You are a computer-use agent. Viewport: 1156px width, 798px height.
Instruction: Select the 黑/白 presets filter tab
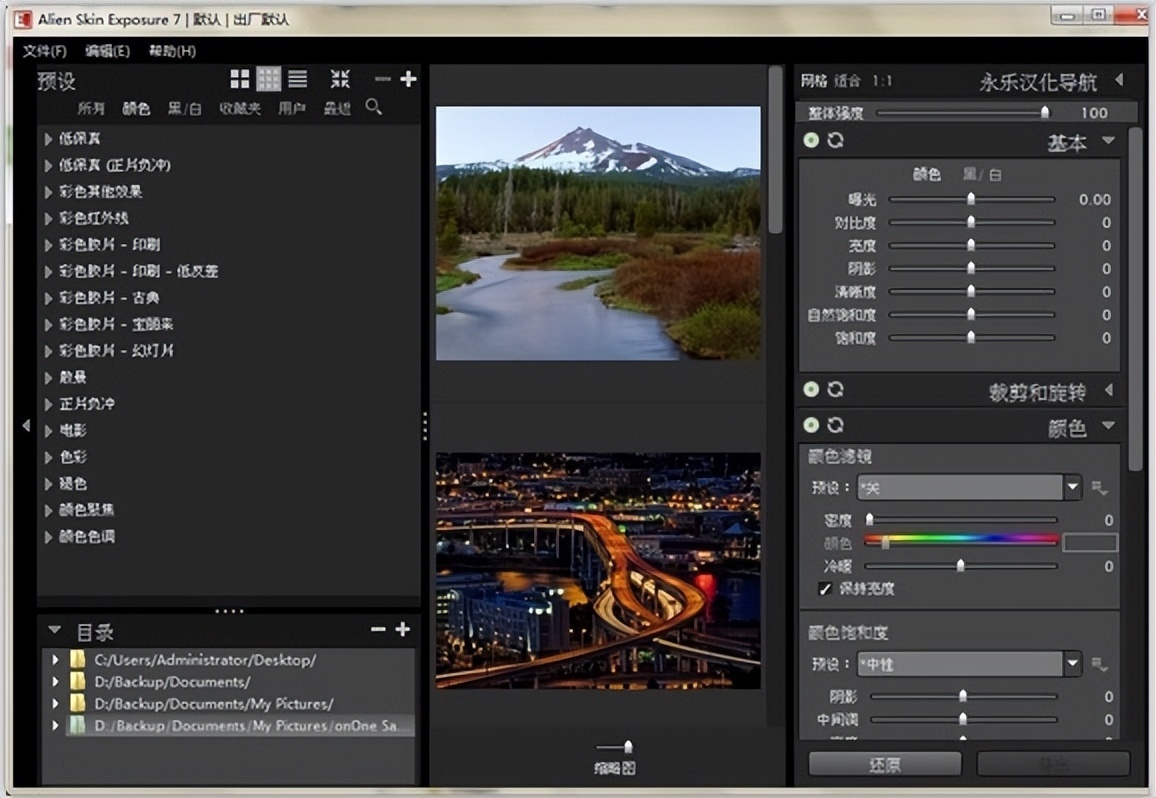[184, 108]
